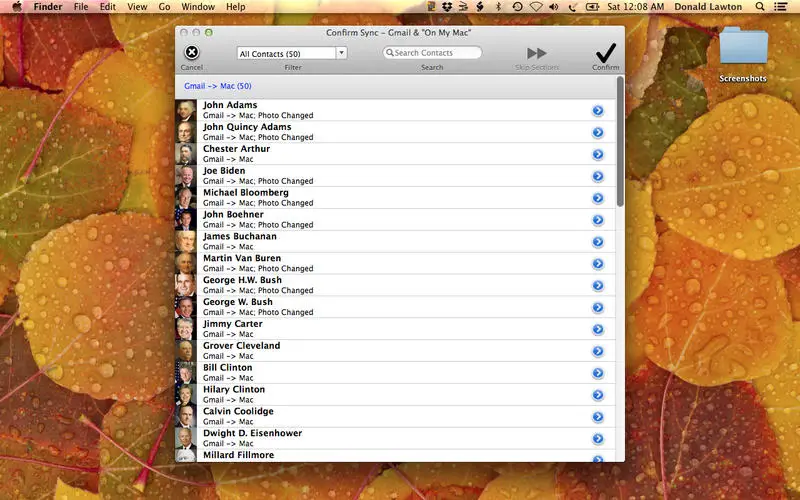The height and width of the screenshot is (500, 800).
Task: Select the Michael Bloomberg contact name
Action: click(x=246, y=193)
